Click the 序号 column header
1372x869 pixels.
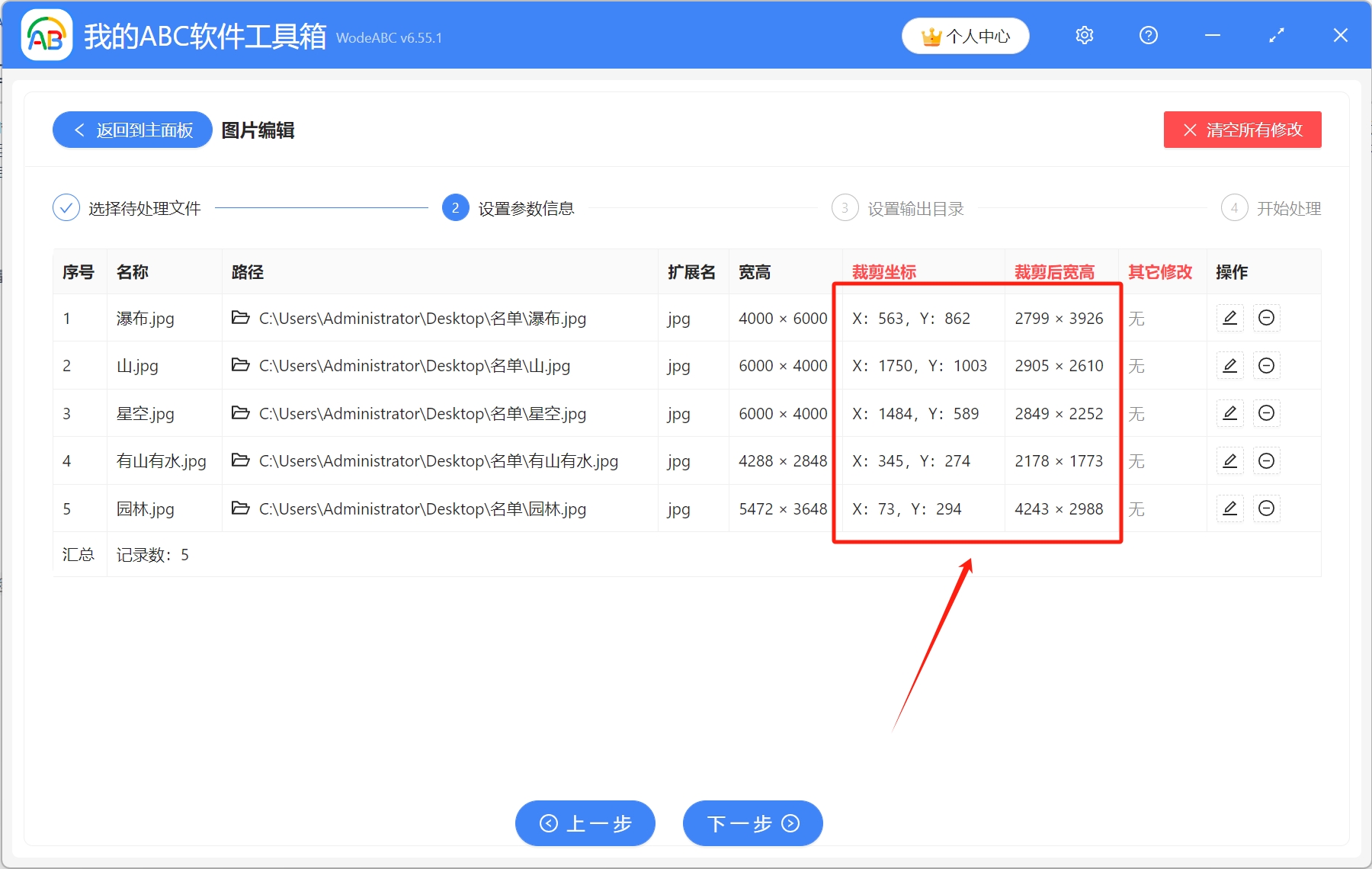coord(79,272)
